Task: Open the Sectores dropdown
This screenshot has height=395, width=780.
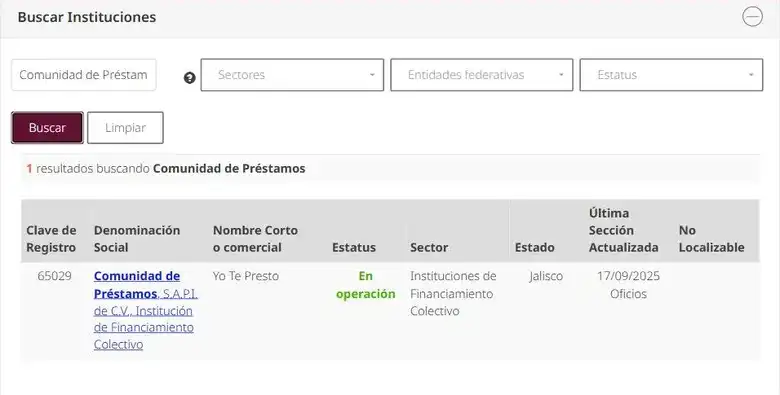Action: pos(292,75)
